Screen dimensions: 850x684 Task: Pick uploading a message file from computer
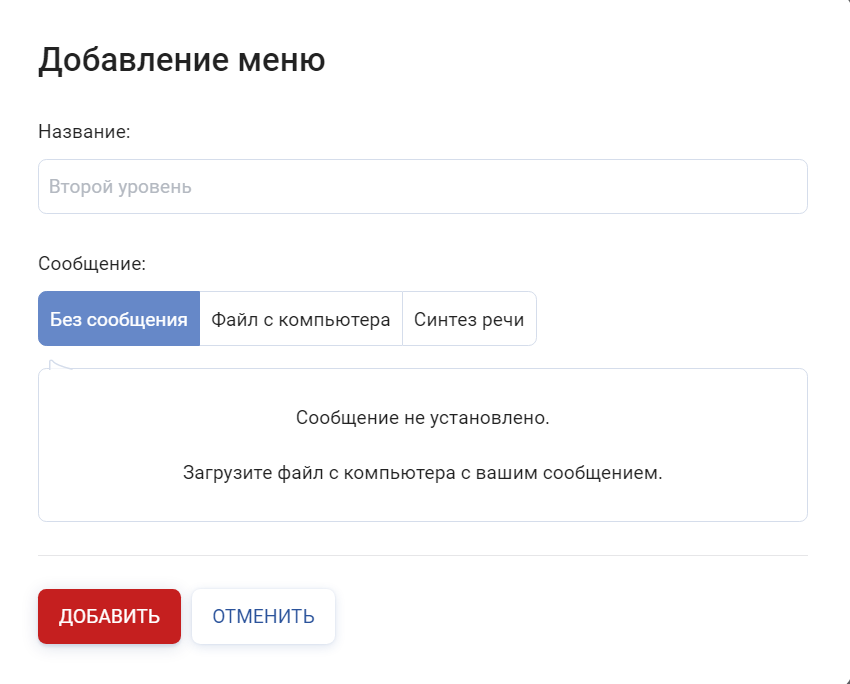[301, 320]
